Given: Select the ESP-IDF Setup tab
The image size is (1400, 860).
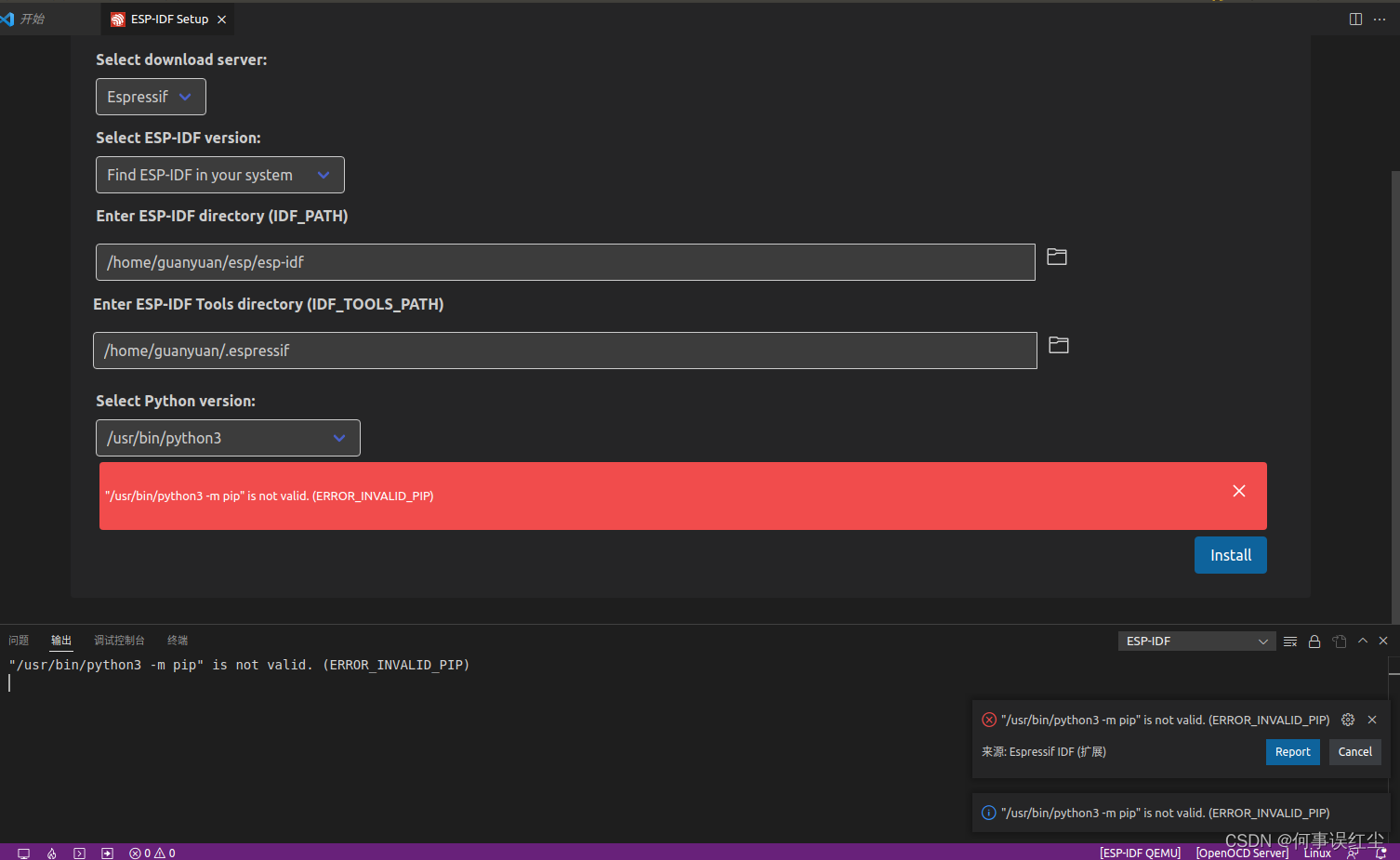Looking at the screenshot, I should pyautogui.click(x=169, y=20).
